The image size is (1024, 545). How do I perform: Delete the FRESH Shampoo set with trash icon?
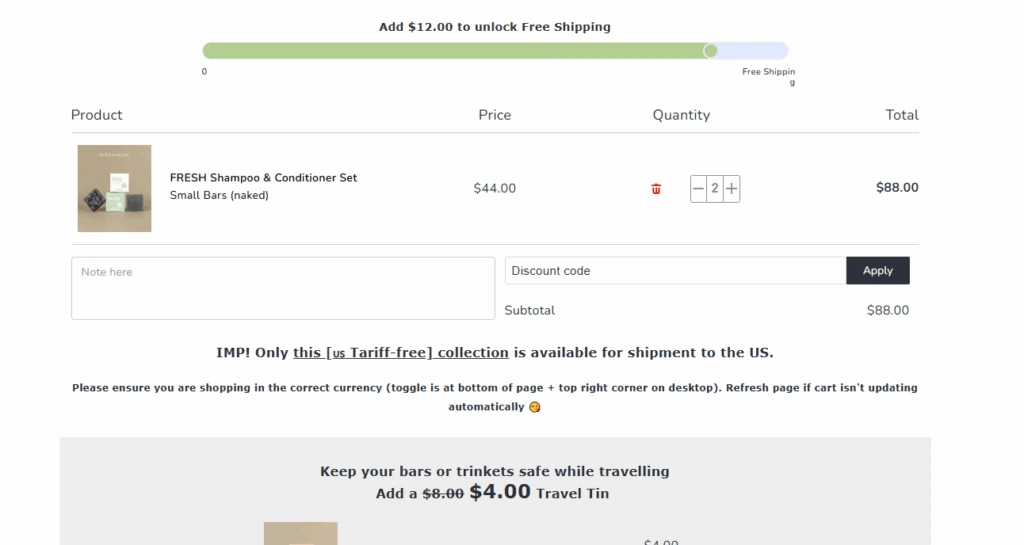coord(656,189)
